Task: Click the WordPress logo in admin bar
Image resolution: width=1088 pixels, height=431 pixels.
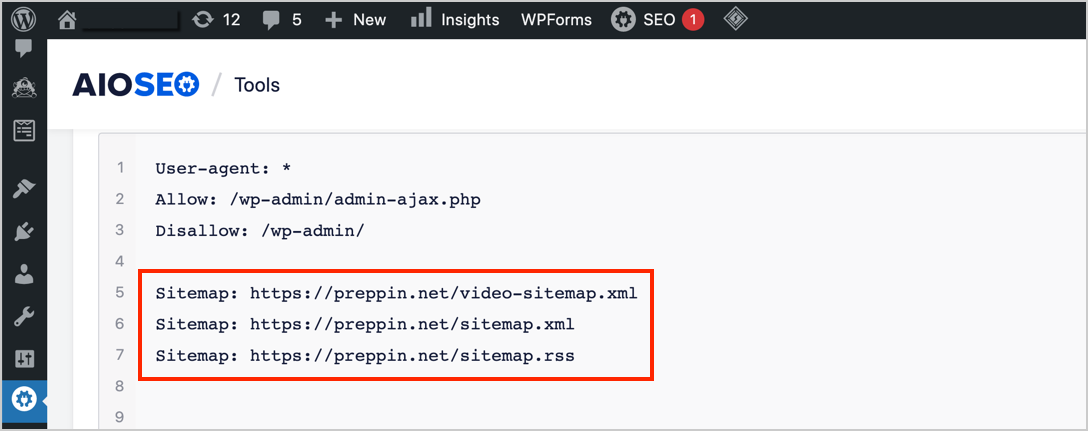Action: click(22, 19)
